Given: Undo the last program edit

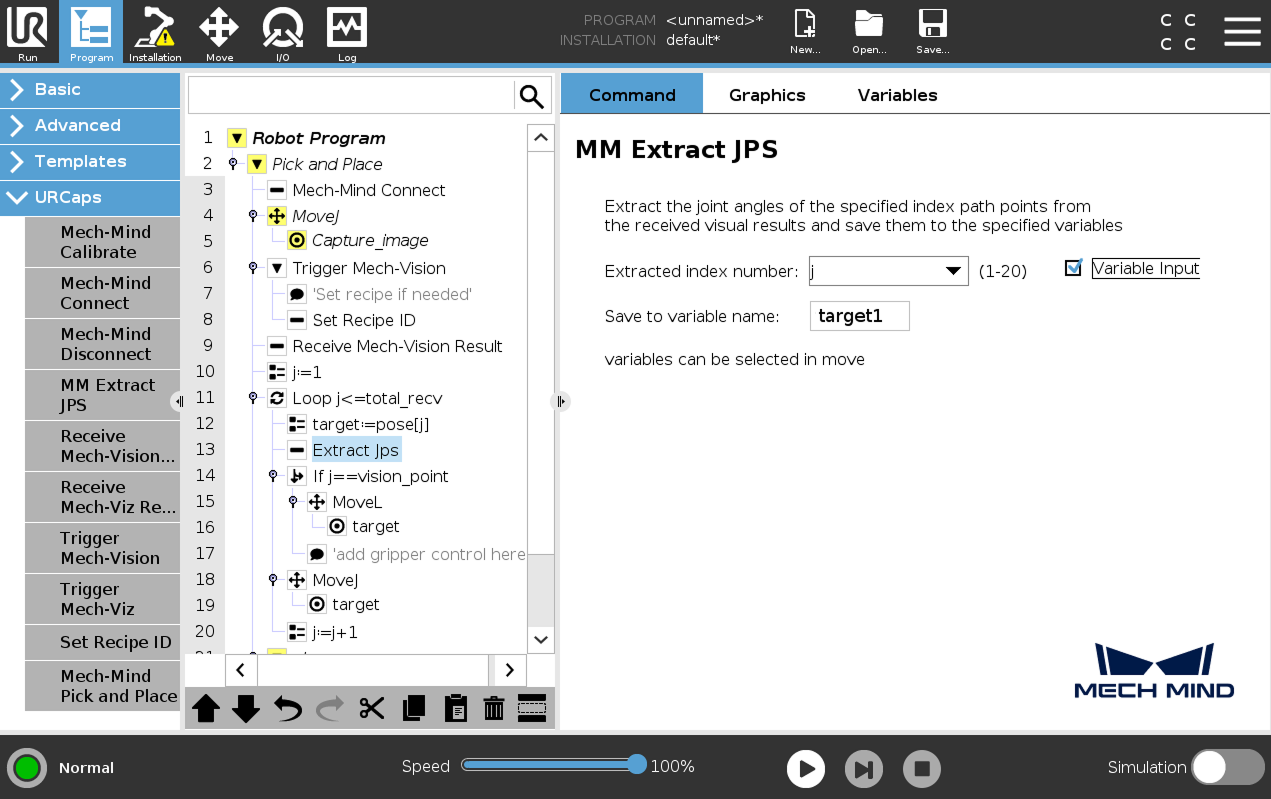Looking at the screenshot, I should click(x=288, y=708).
